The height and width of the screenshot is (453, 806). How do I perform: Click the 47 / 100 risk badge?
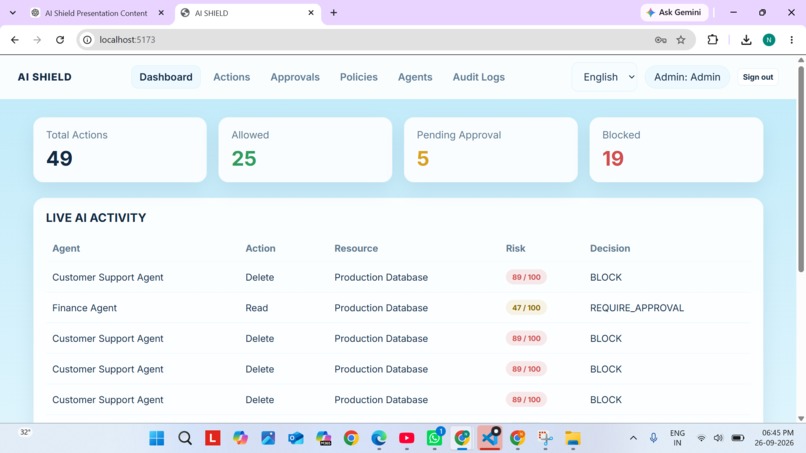[526, 308]
